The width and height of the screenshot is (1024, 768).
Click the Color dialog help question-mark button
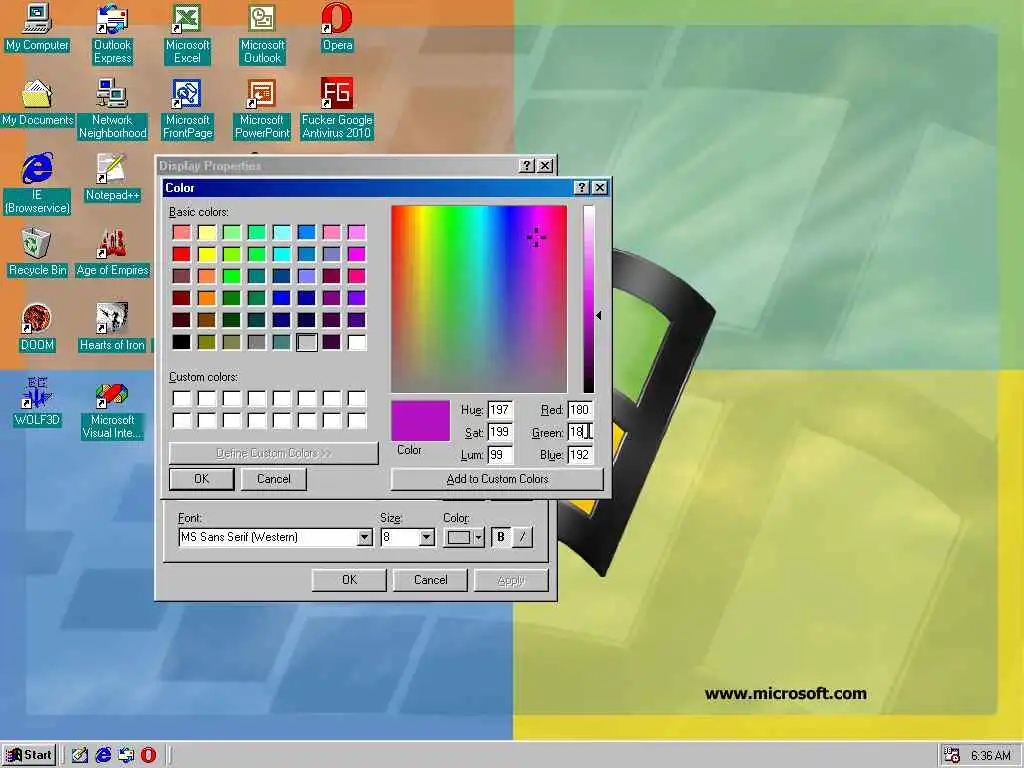pyautogui.click(x=581, y=188)
